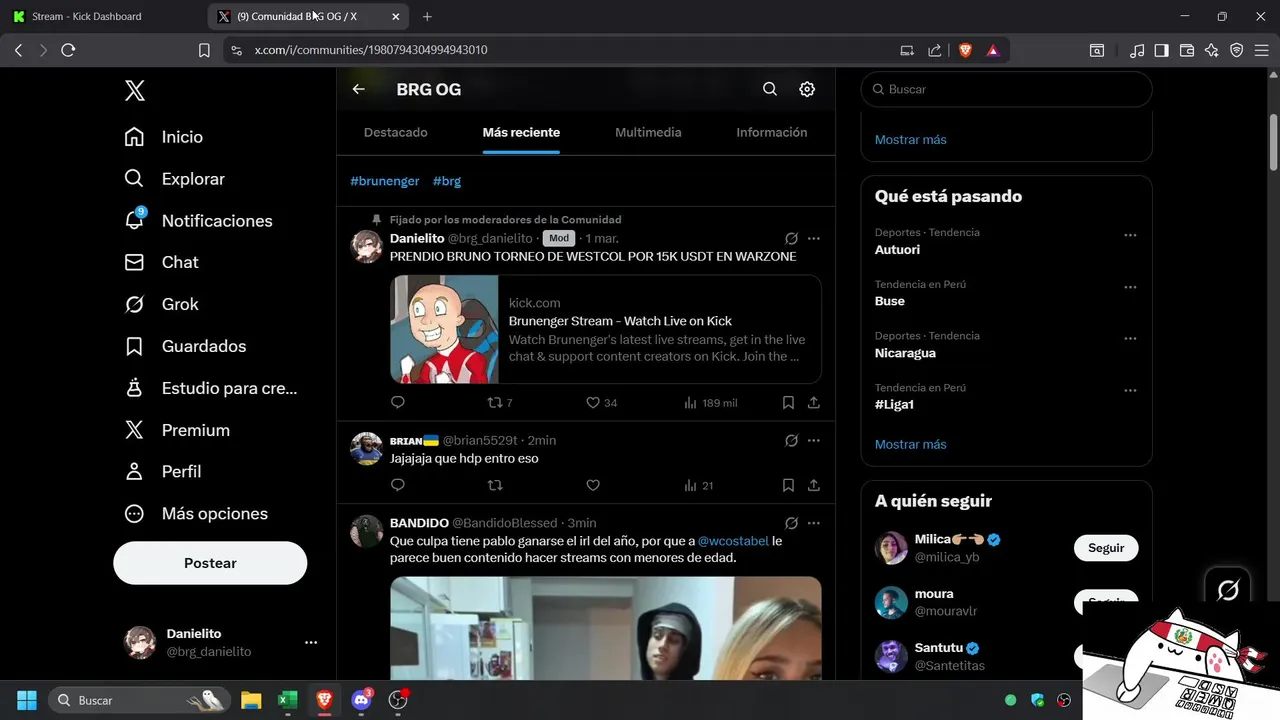Open the X logo home link
This screenshot has width=1280, height=720.
[135, 91]
